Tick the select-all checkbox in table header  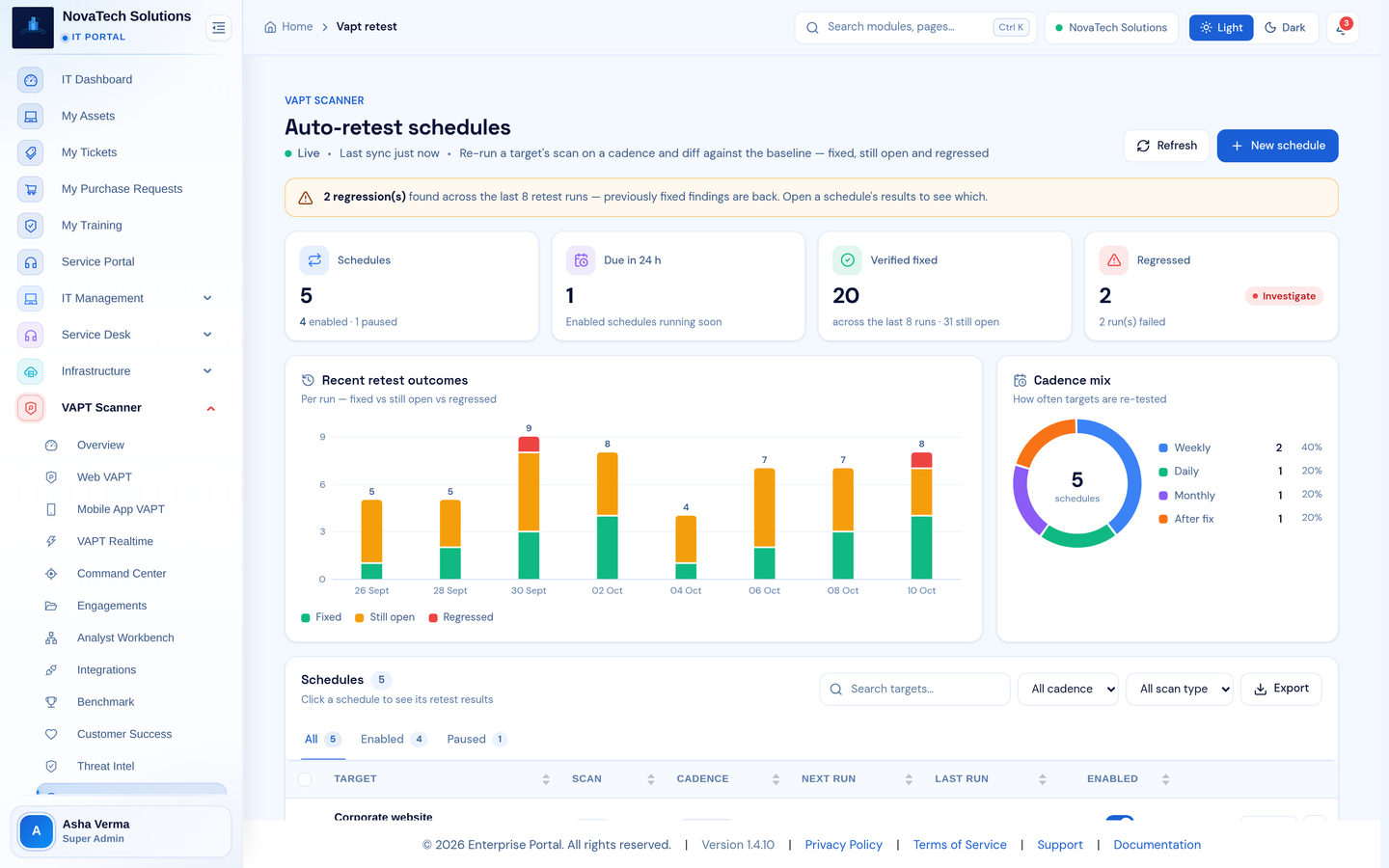[305, 779]
